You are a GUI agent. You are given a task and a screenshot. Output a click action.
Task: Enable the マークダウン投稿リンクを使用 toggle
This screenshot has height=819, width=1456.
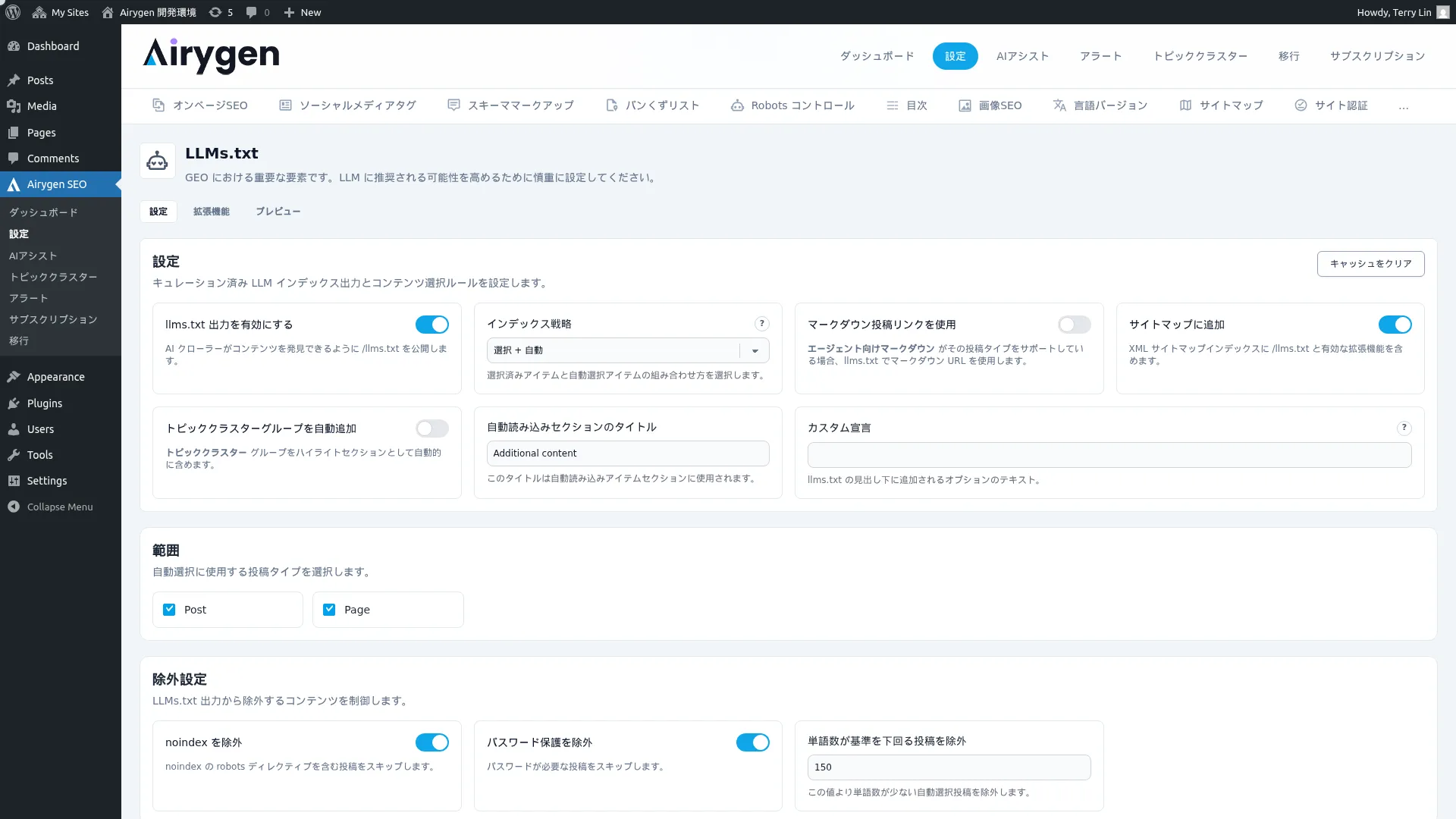click(x=1075, y=325)
